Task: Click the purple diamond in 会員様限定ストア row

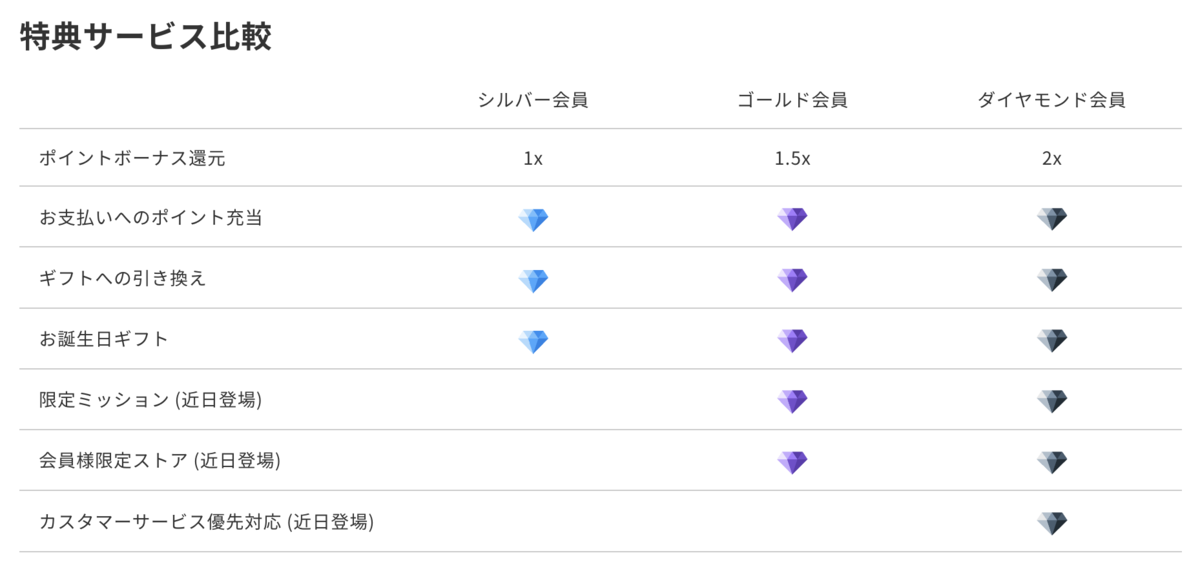Action: pyautogui.click(x=792, y=462)
